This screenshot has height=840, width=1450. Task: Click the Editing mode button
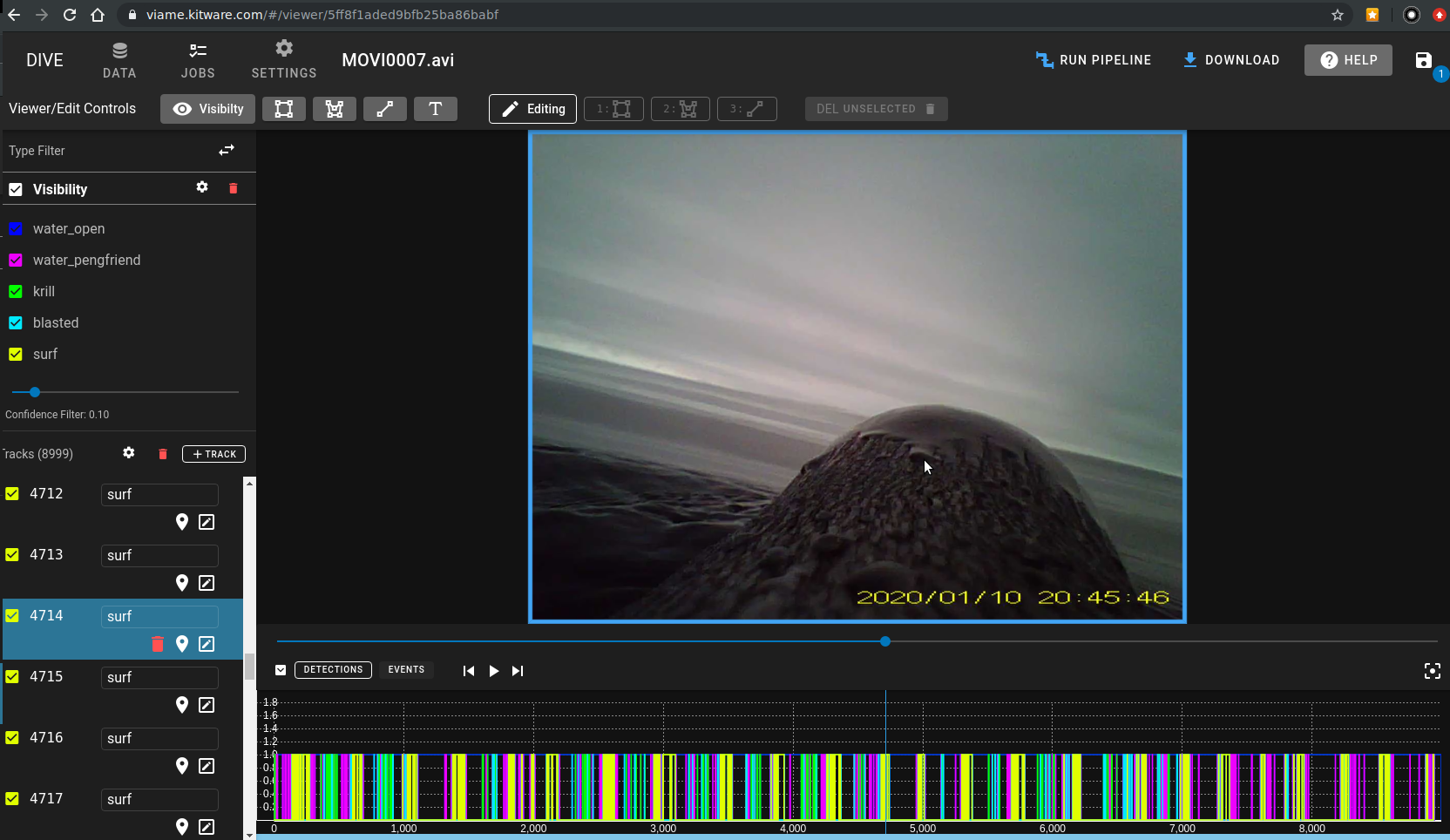coord(532,109)
